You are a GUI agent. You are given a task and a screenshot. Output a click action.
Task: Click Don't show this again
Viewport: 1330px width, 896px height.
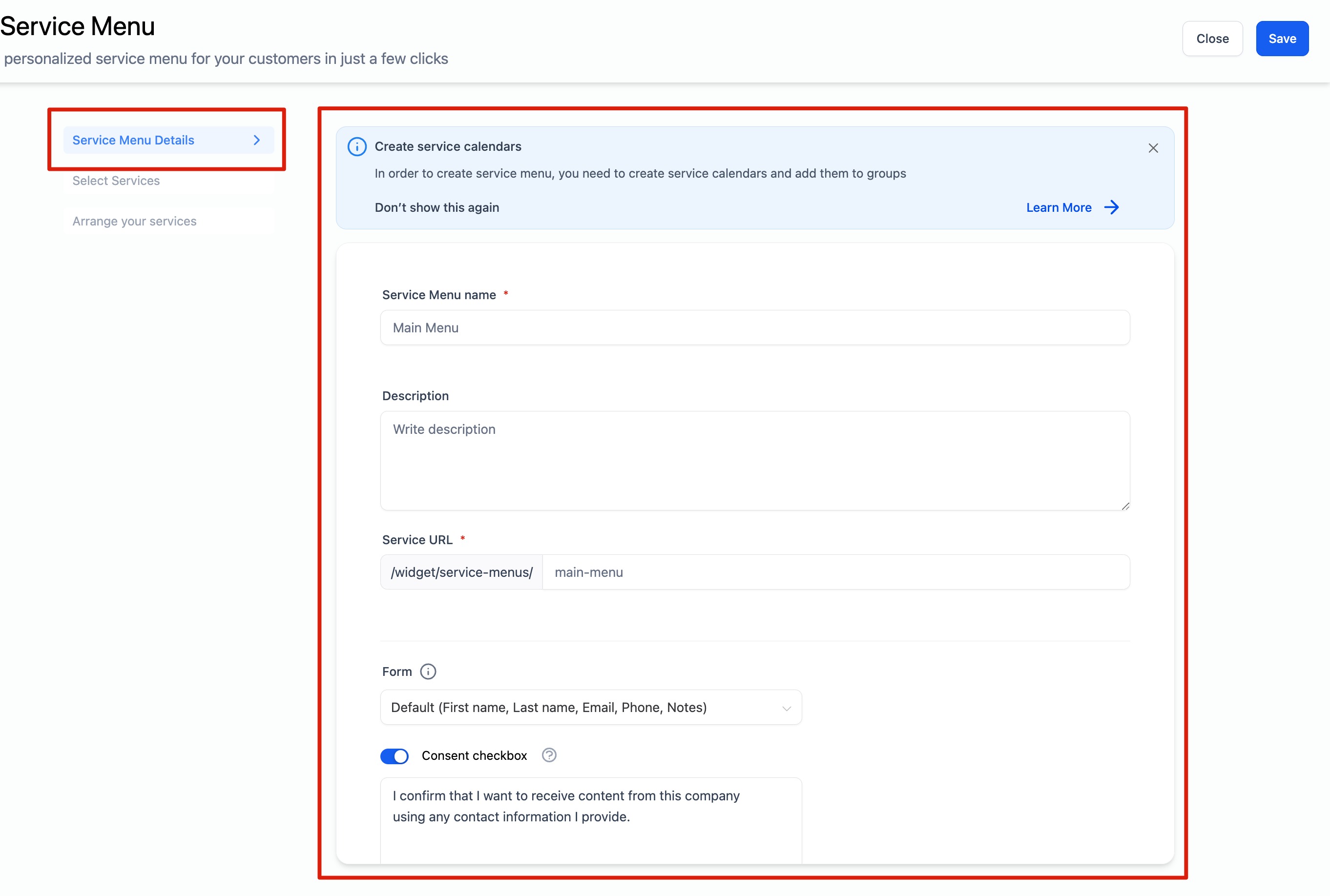click(x=436, y=207)
